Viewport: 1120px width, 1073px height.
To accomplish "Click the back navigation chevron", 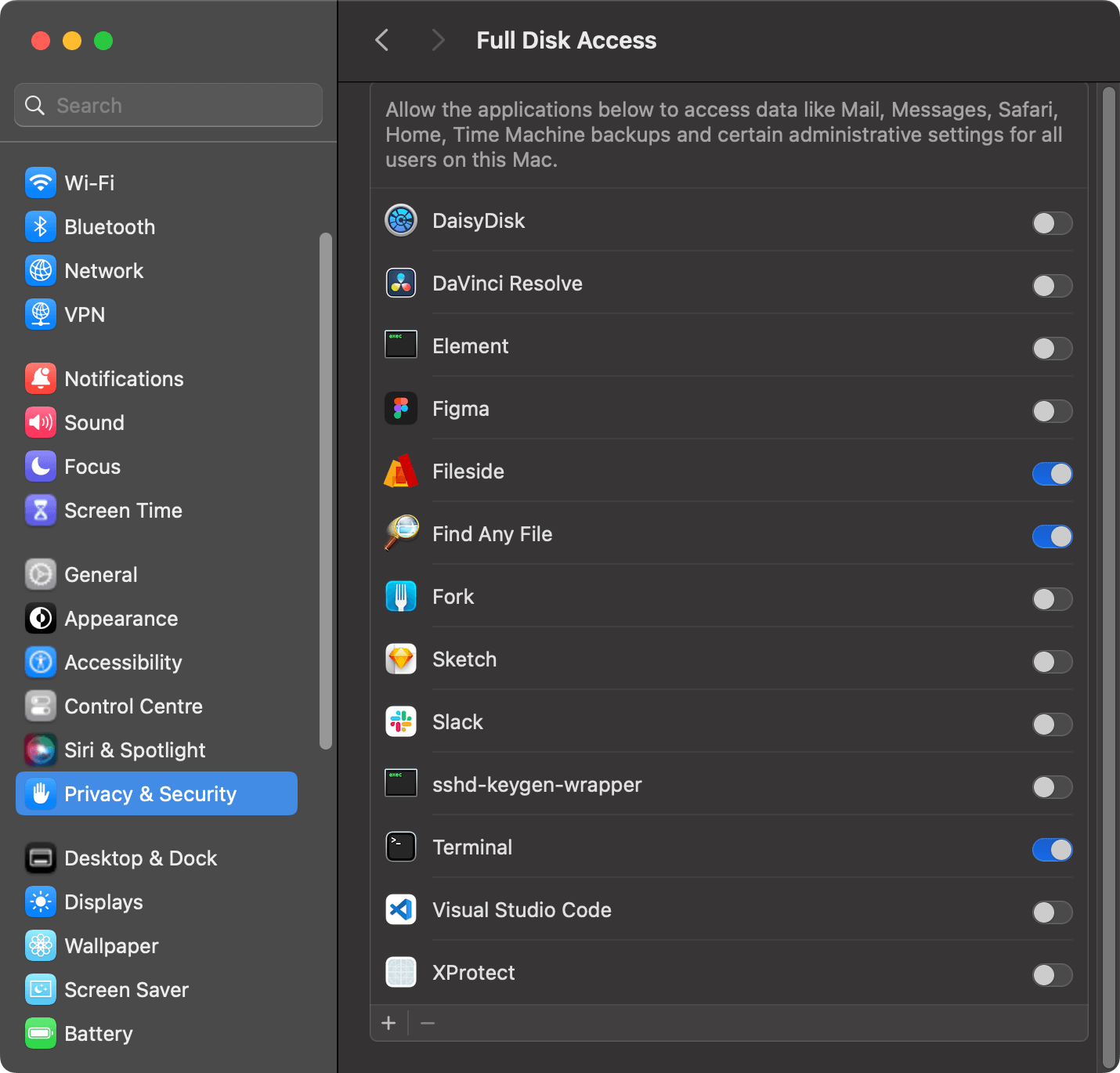I will click(381, 40).
